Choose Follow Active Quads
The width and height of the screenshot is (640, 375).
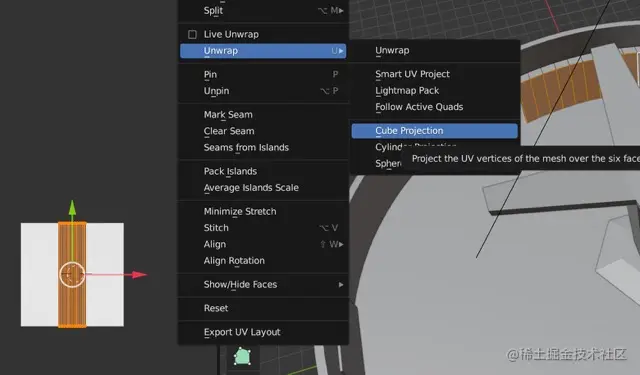pyautogui.click(x=435, y=107)
